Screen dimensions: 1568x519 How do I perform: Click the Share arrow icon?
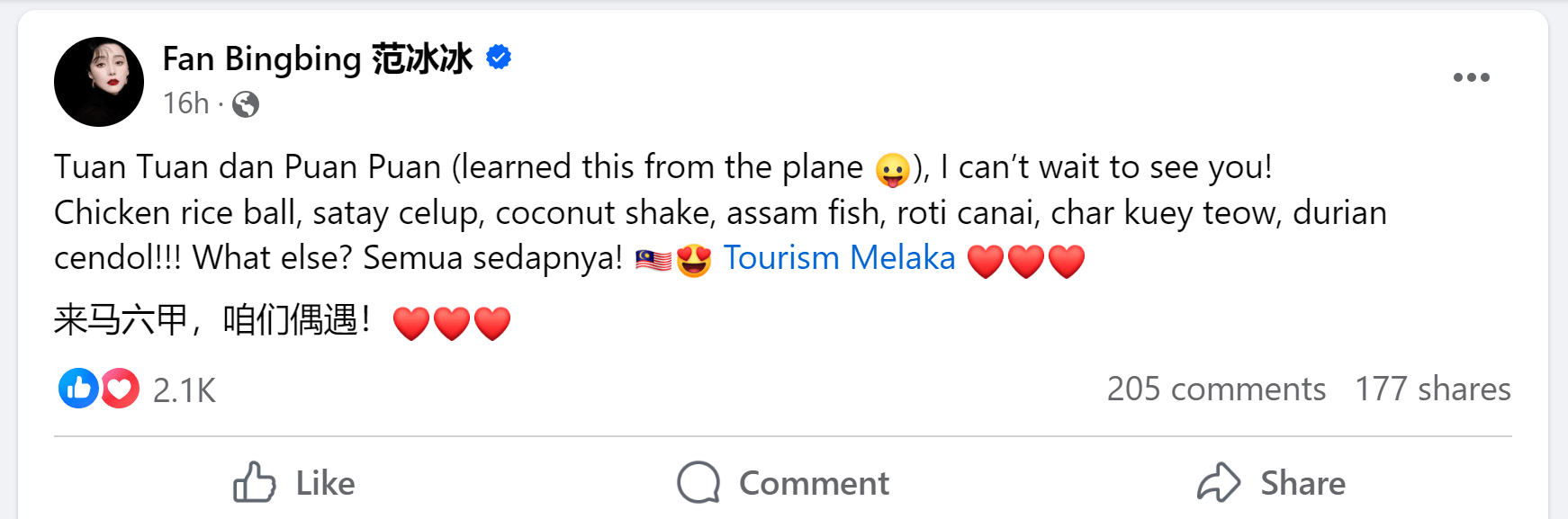click(x=1219, y=483)
